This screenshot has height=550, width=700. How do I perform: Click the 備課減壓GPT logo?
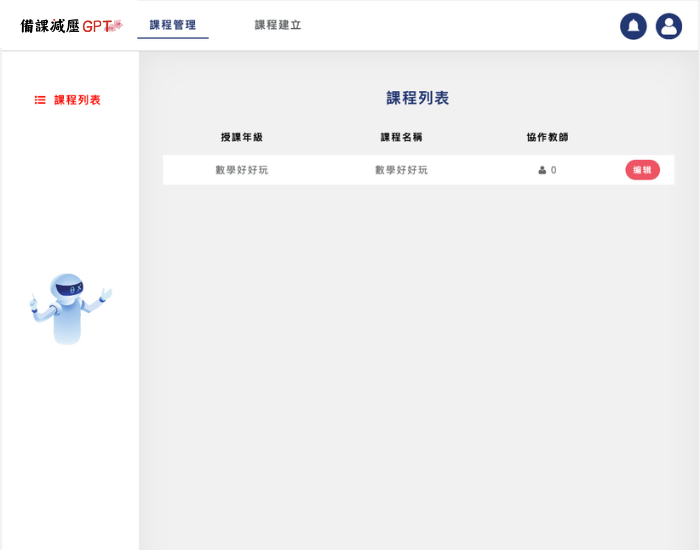70,26
